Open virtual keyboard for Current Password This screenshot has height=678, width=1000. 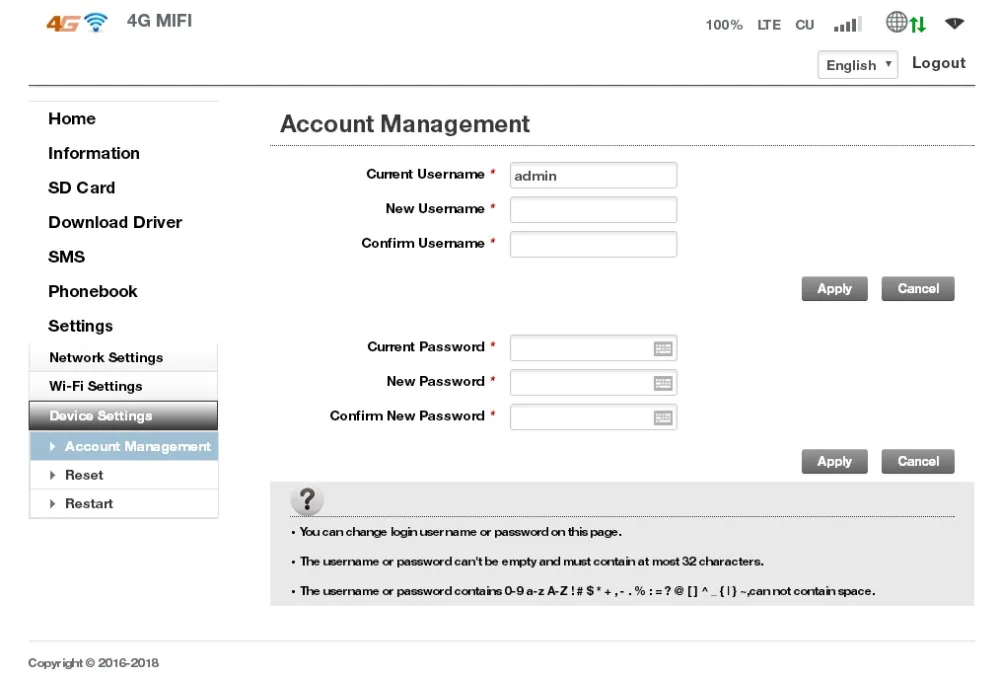pyautogui.click(x=663, y=348)
